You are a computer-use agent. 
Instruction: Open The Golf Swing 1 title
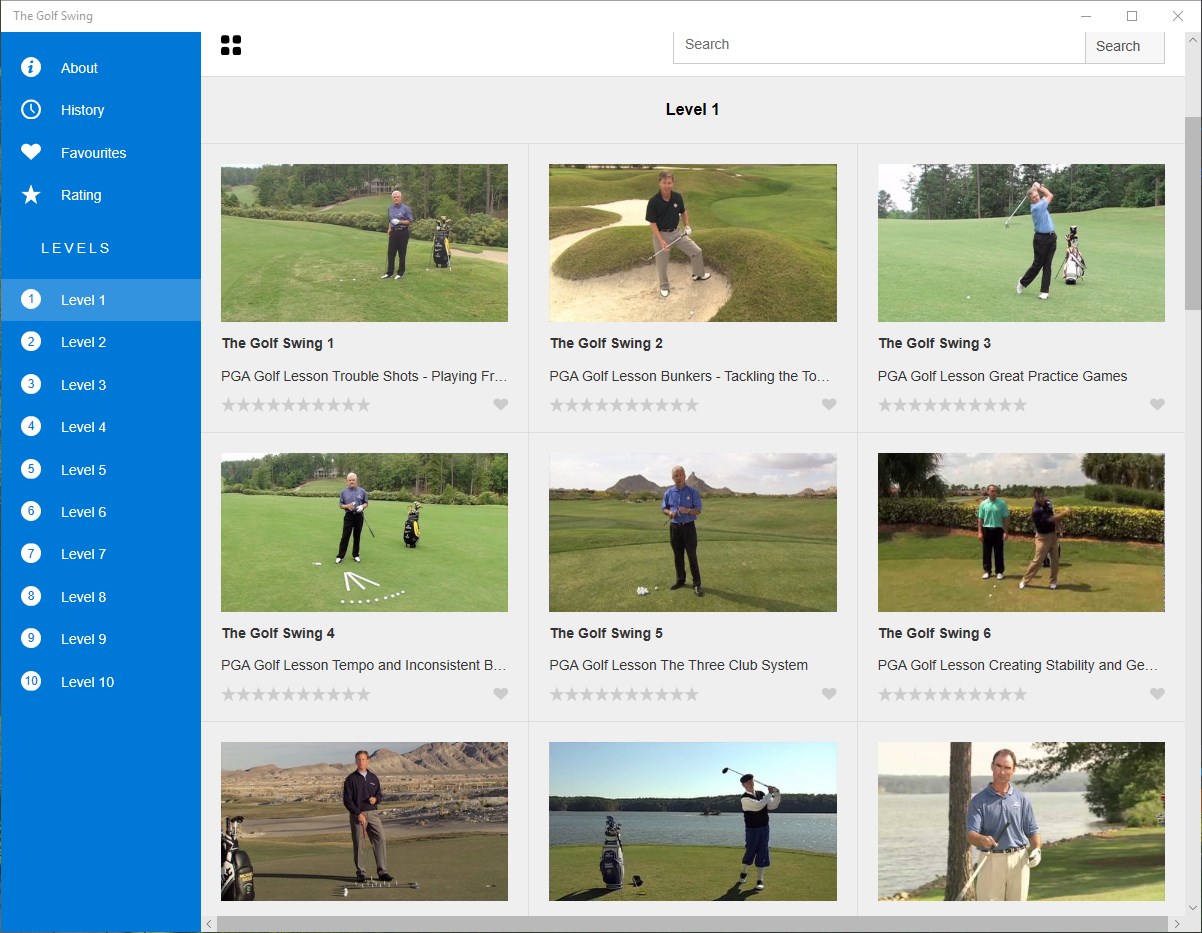pos(278,343)
